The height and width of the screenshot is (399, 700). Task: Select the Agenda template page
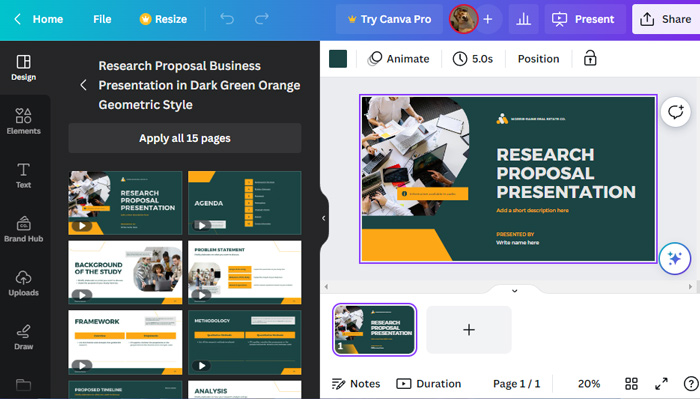pos(245,203)
